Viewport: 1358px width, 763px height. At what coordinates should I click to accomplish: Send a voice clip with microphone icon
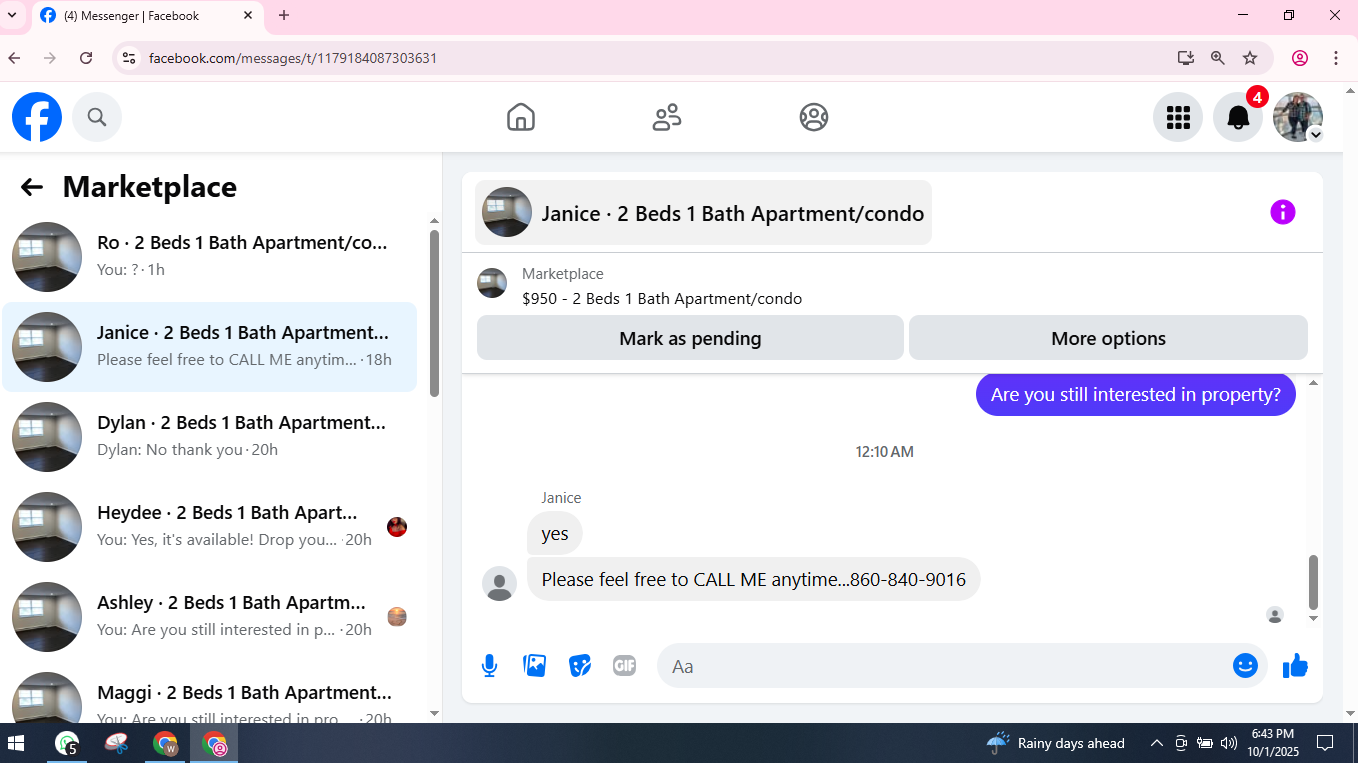point(489,666)
